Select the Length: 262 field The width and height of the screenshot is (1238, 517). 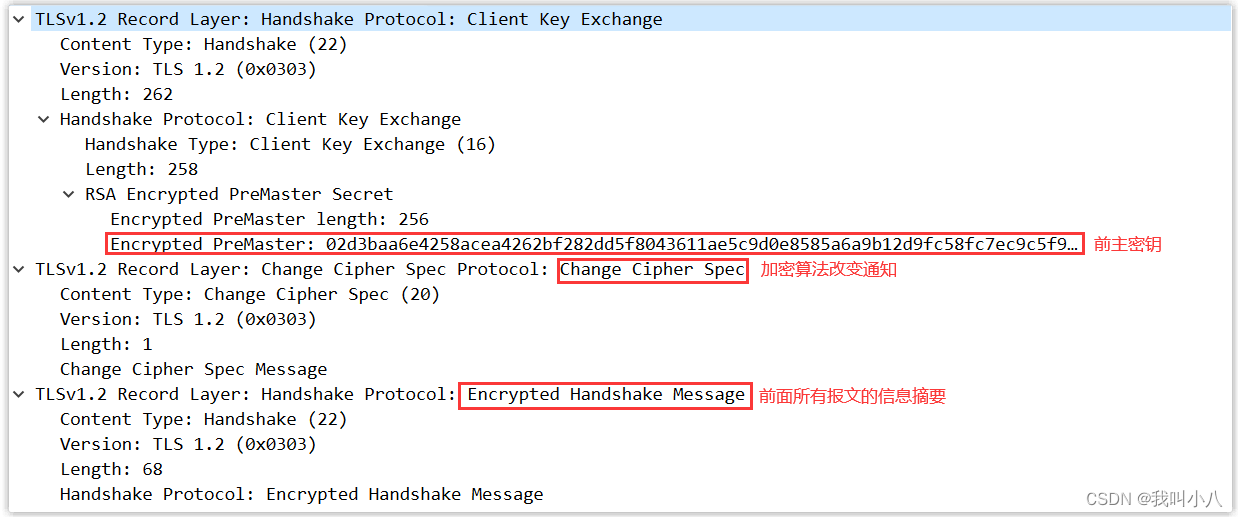point(116,94)
